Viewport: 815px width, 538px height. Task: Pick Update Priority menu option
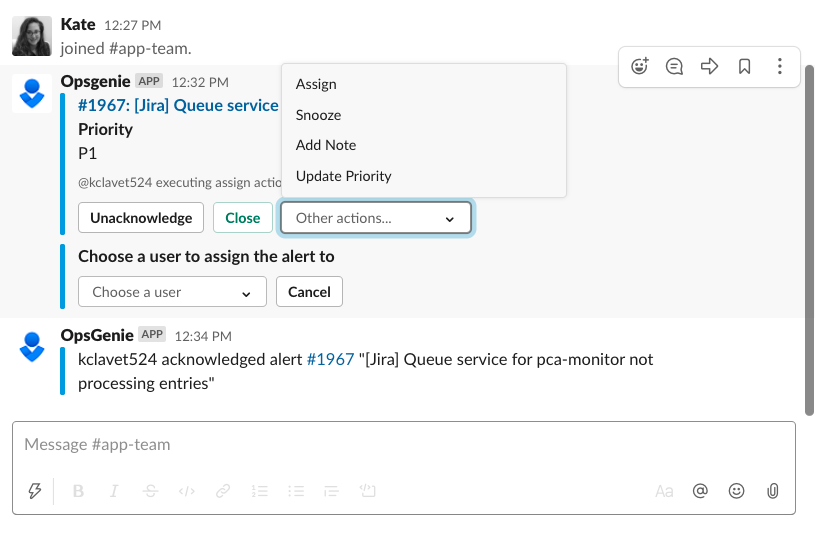343,176
